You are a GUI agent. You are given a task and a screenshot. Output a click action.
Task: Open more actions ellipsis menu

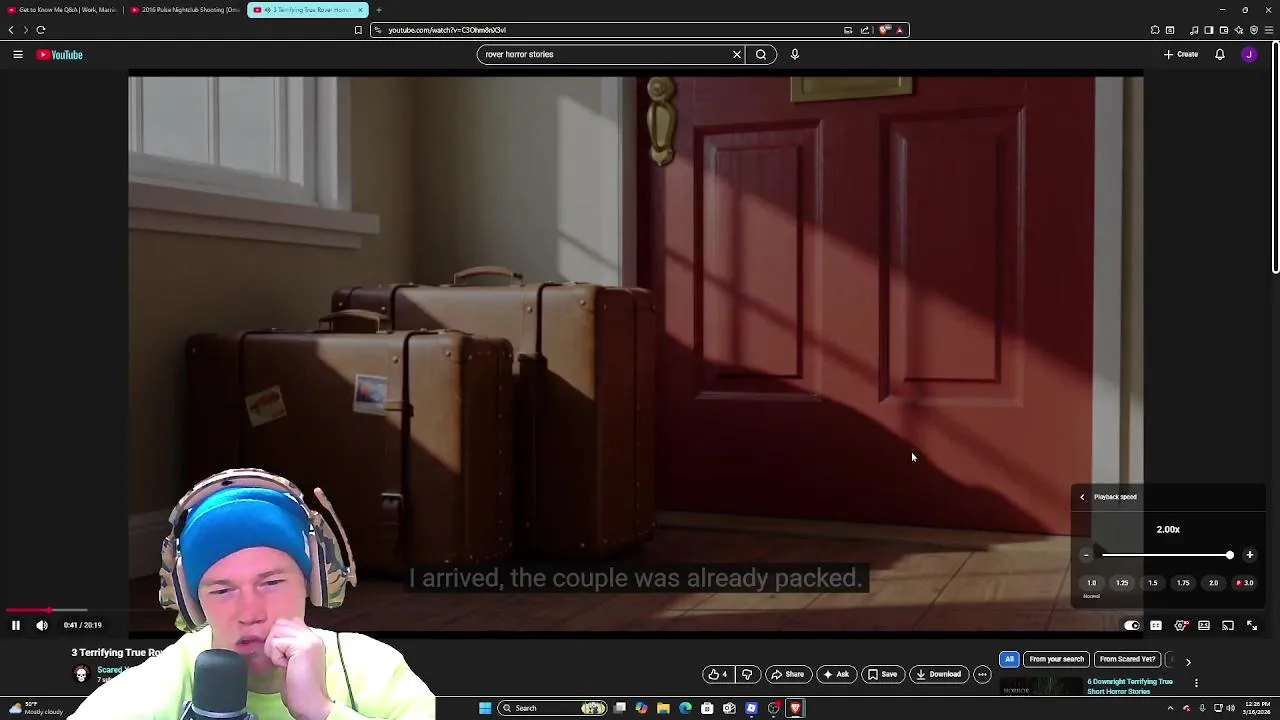(982, 674)
